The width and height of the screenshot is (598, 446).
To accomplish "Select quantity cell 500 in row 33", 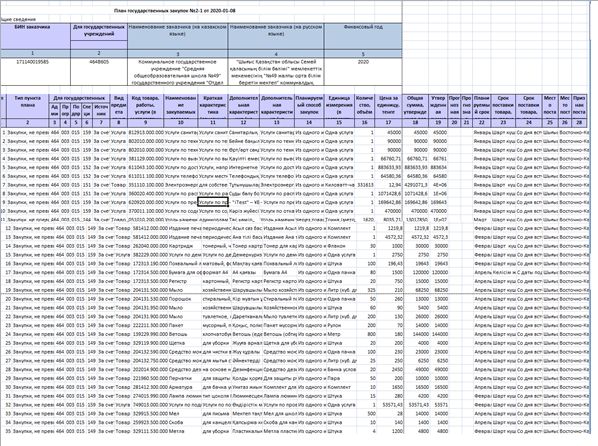I will [x=367, y=414].
